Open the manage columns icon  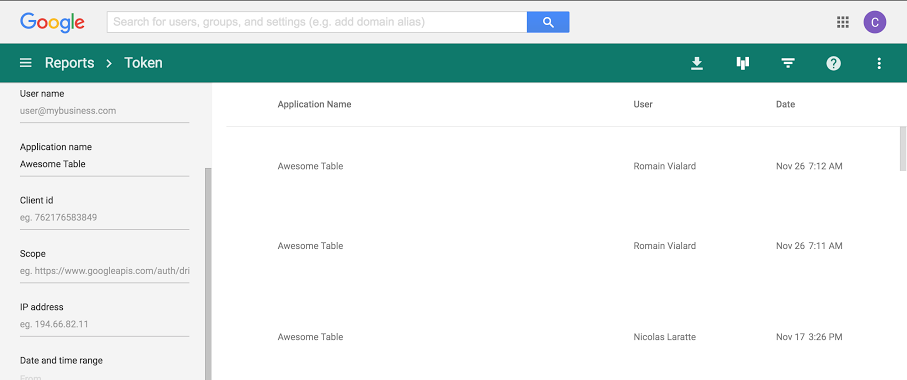click(x=743, y=63)
